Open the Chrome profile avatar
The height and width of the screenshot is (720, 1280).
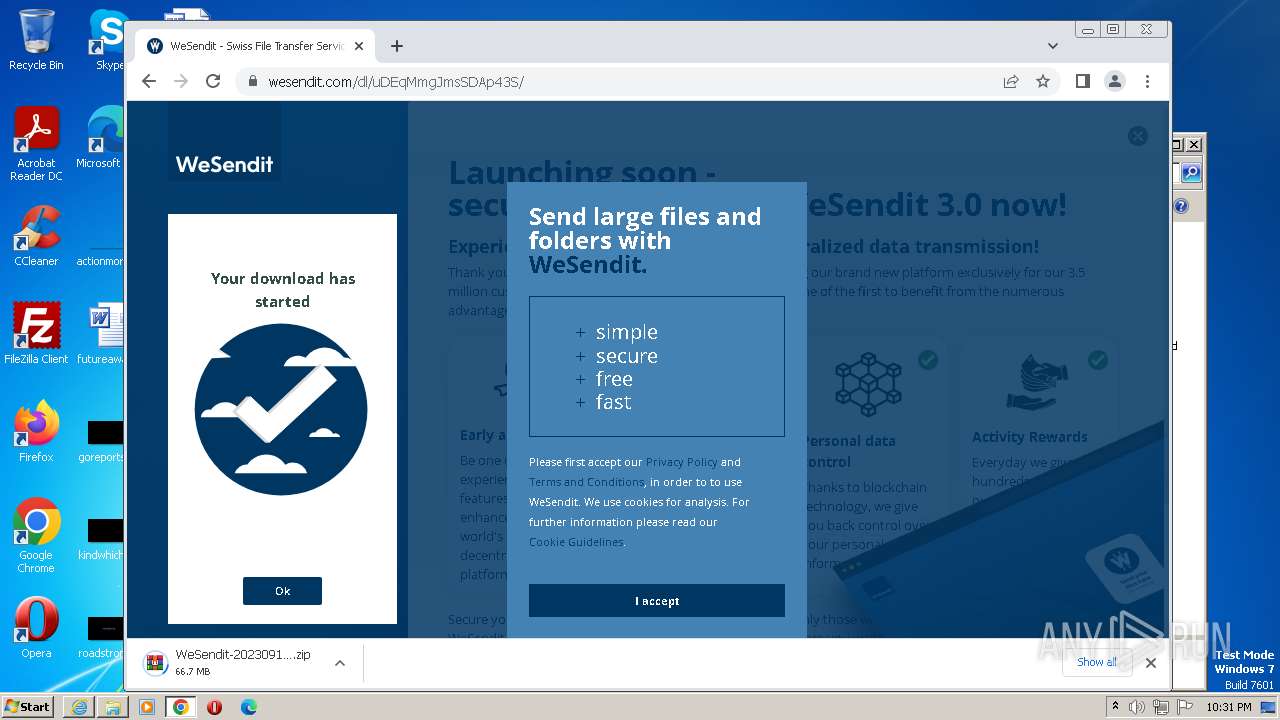(1114, 81)
